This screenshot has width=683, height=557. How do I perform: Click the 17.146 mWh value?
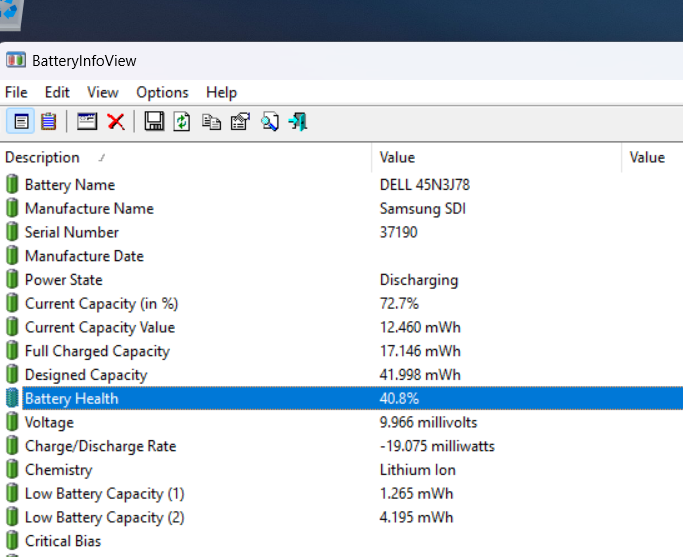[420, 351]
